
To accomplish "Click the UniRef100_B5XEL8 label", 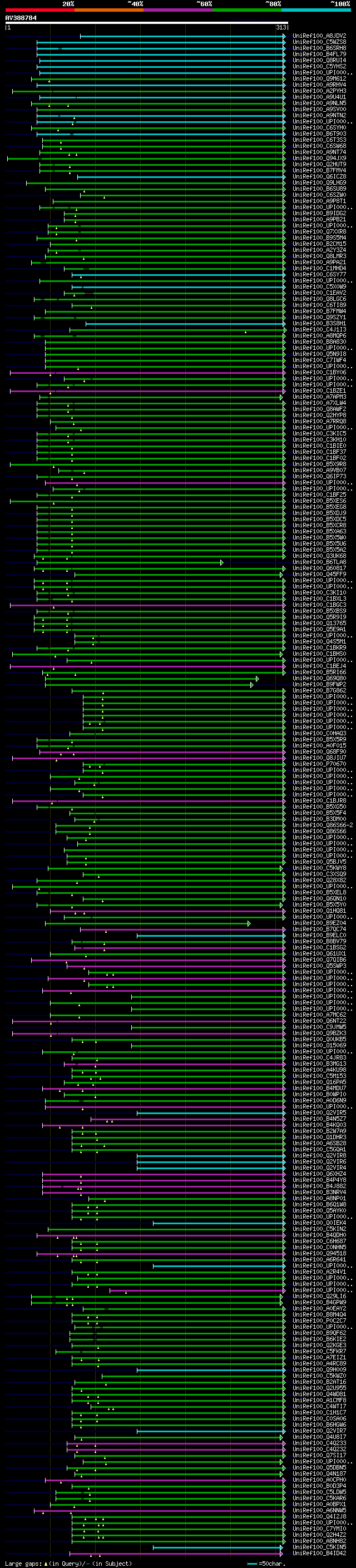I will tap(319, 892).
